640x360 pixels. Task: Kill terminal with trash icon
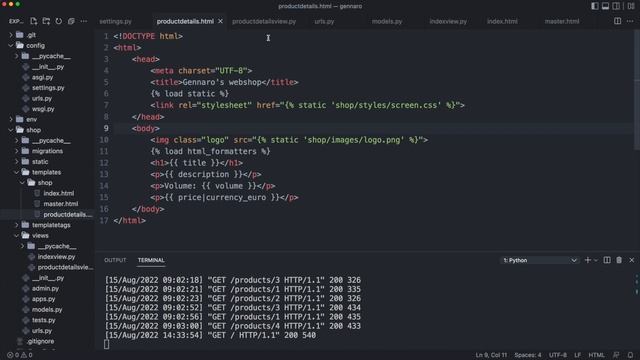(619, 260)
